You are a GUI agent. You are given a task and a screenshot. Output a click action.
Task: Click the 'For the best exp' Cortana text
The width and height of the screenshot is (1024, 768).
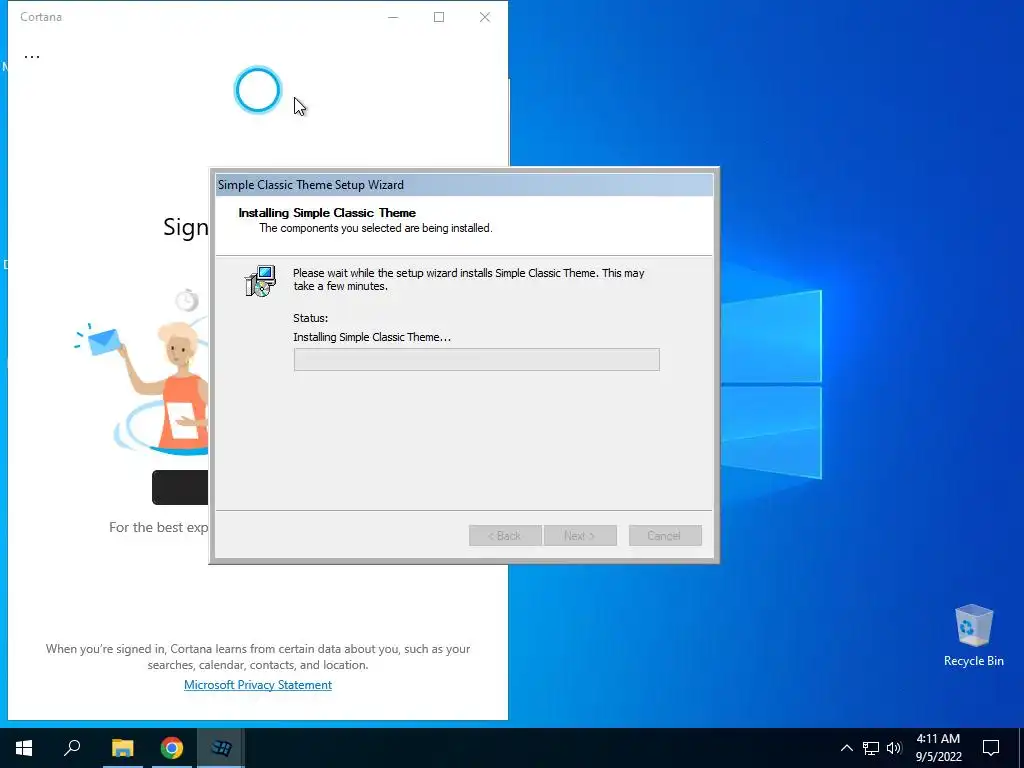tap(159, 527)
